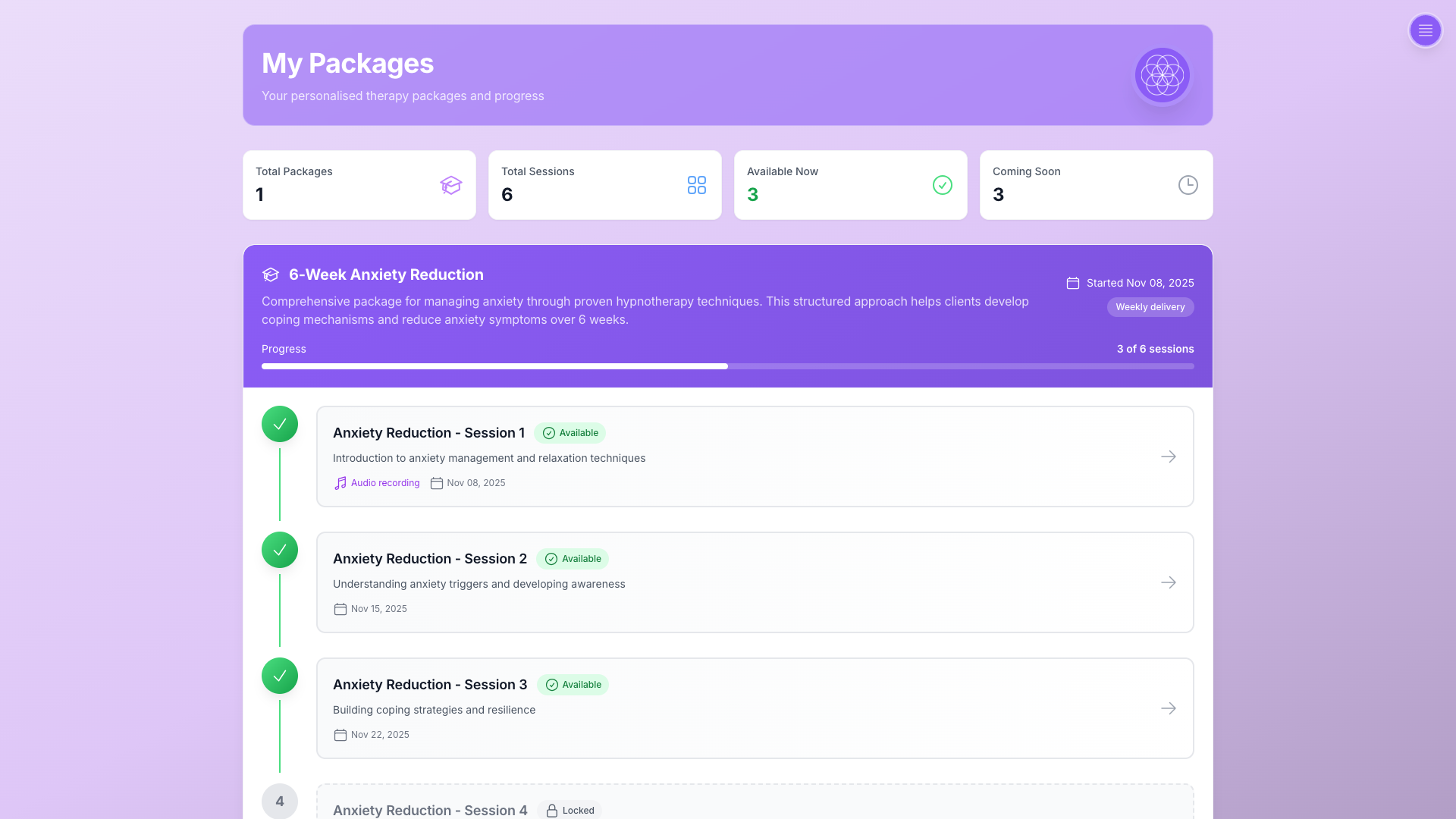1456x819 pixels.
Task: Open the hamburger menu button
Action: pyautogui.click(x=1425, y=30)
